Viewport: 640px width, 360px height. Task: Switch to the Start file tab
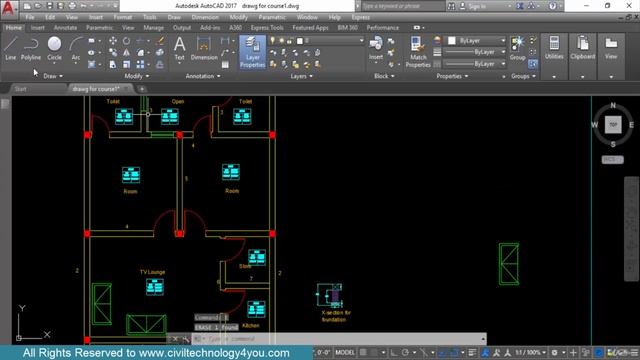pyautogui.click(x=20, y=89)
